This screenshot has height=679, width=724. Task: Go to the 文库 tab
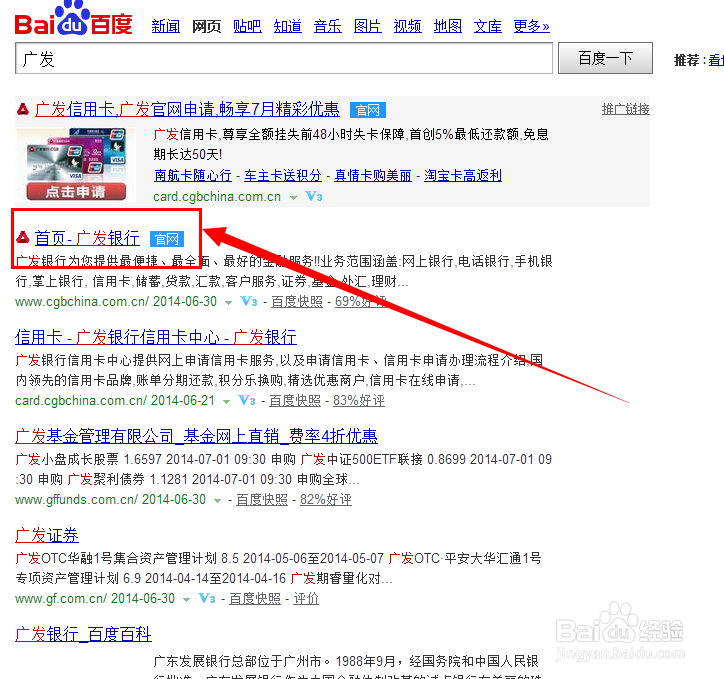[x=488, y=26]
